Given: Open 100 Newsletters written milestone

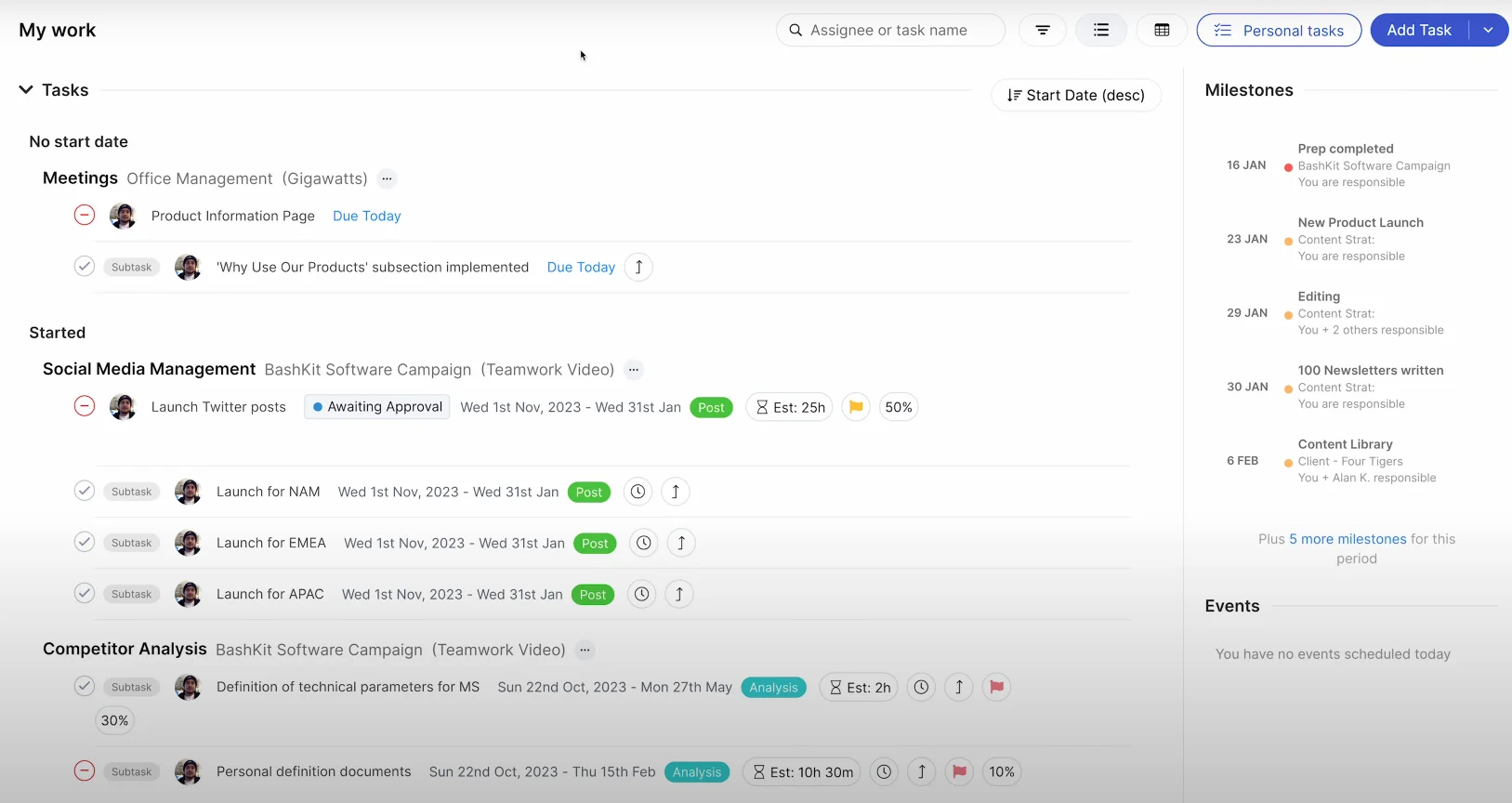Looking at the screenshot, I should 1371,370.
